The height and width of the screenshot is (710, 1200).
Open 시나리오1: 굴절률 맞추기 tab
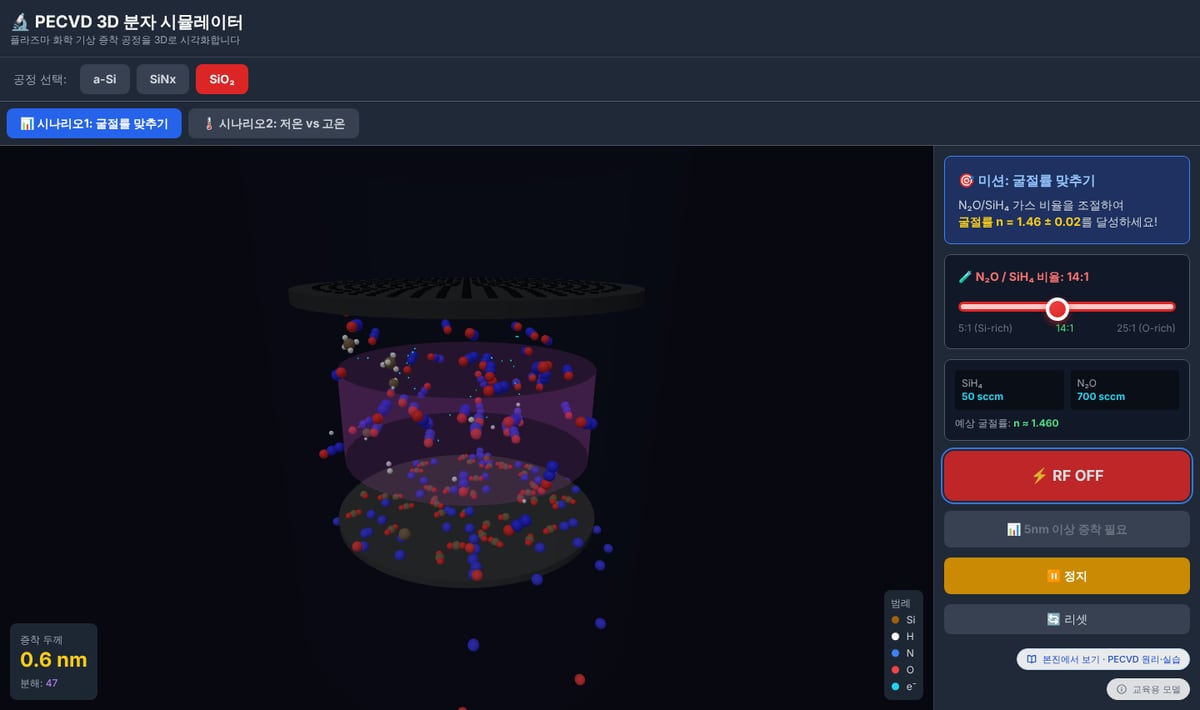click(94, 124)
